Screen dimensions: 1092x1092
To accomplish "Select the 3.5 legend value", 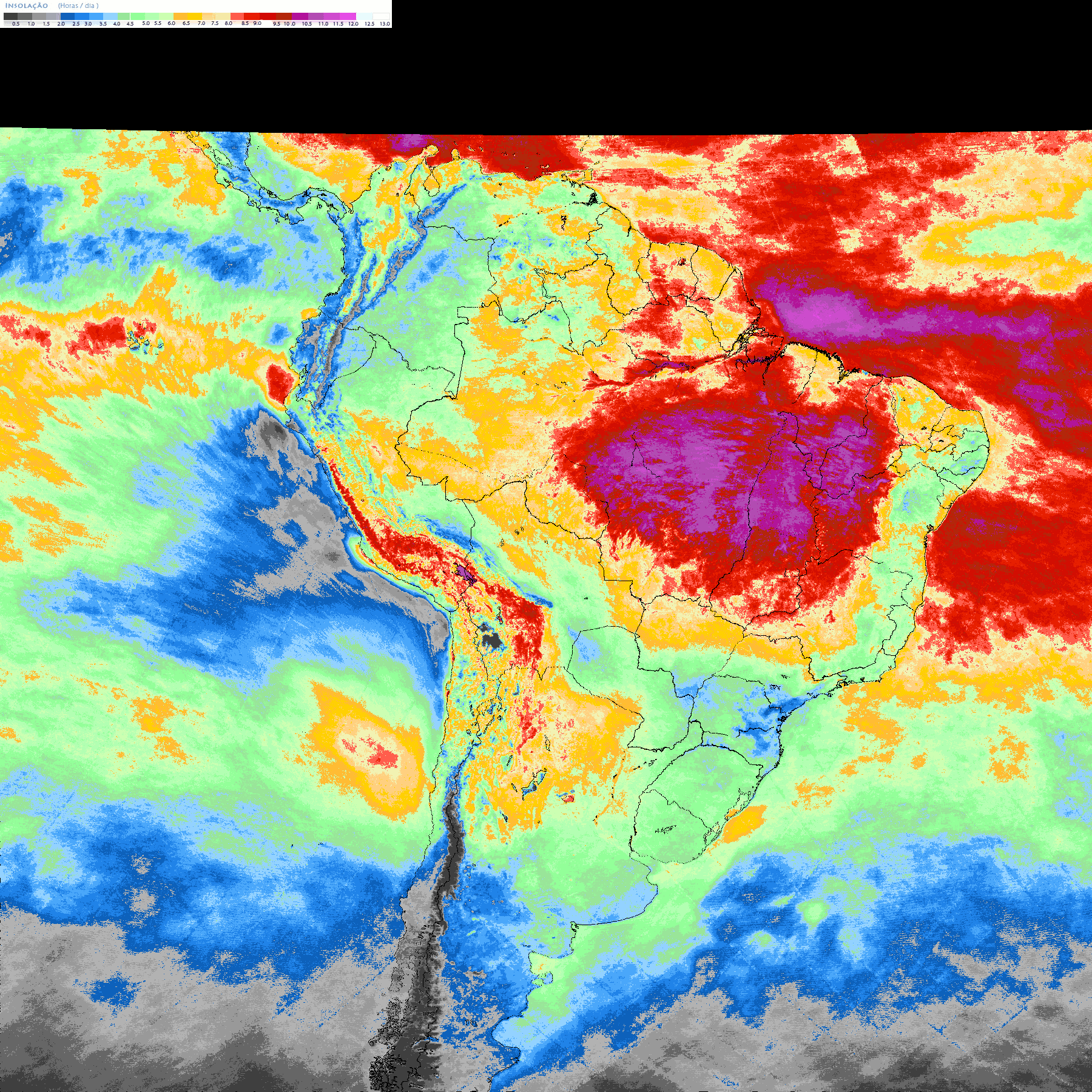I will (103, 24).
